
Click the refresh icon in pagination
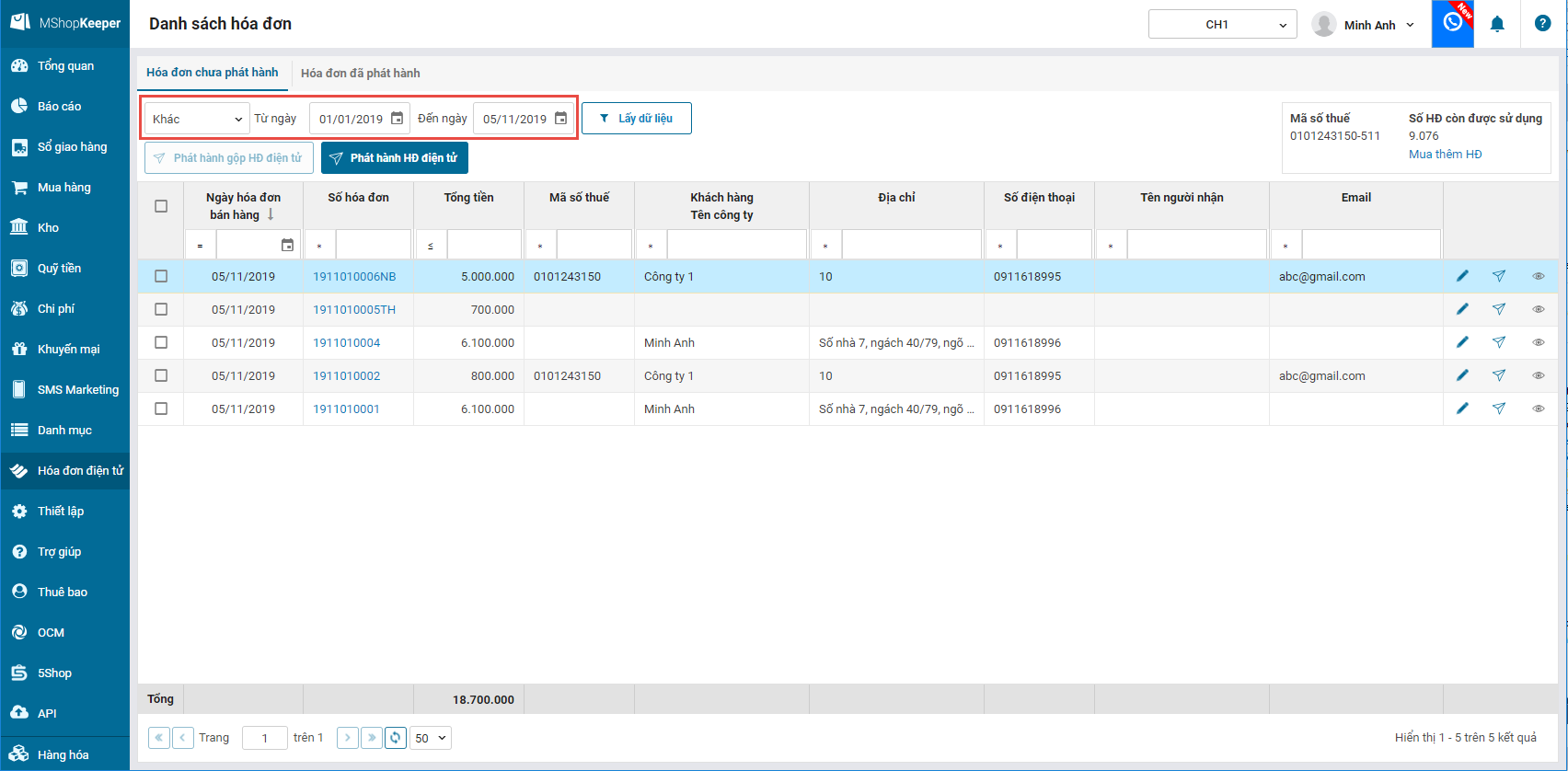396,738
